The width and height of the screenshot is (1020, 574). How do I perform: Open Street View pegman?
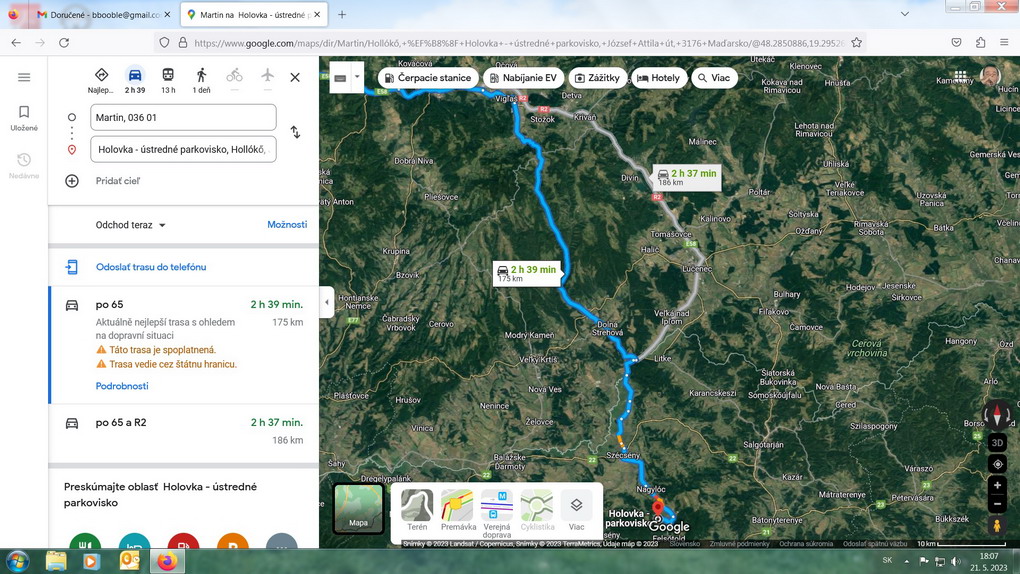click(x=997, y=525)
